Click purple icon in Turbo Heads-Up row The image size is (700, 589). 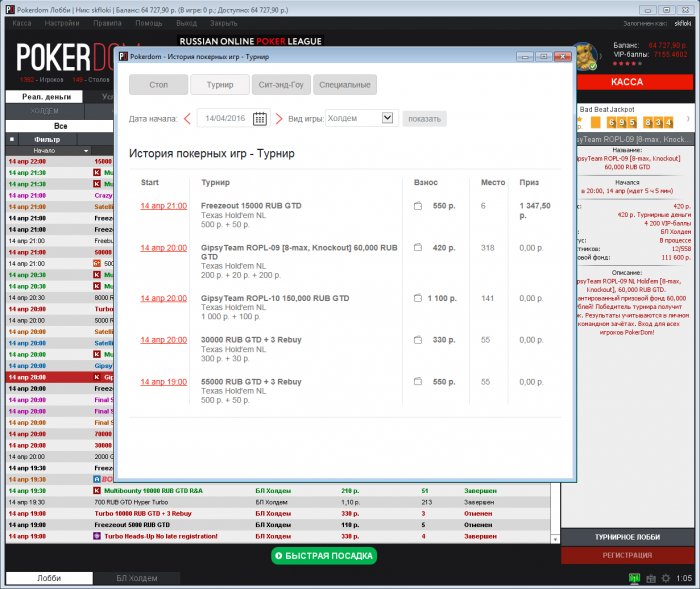97,536
